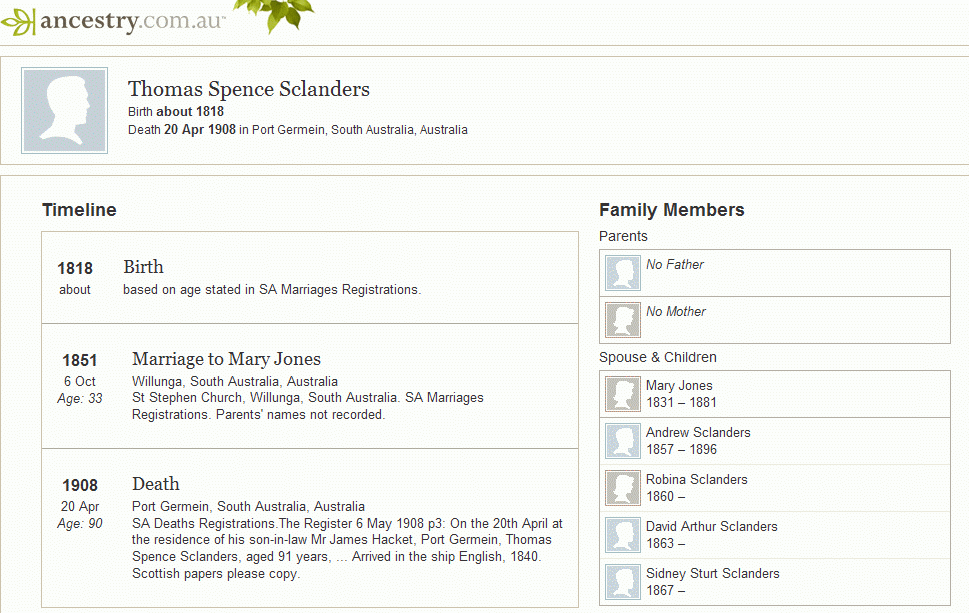This screenshot has height=613, width=969.
Task: Select the Marriage to Mary Jones event
Action: [226, 359]
